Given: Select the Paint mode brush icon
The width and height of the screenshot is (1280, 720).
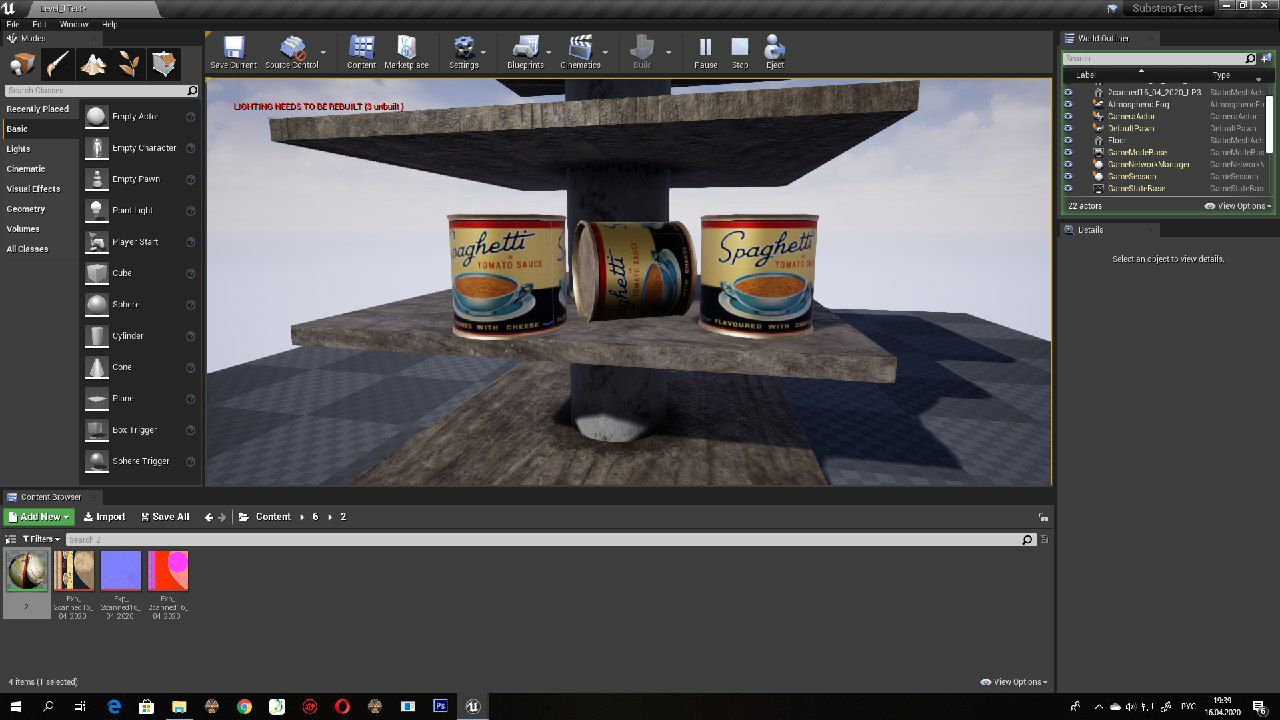Looking at the screenshot, I should [58, 64].
